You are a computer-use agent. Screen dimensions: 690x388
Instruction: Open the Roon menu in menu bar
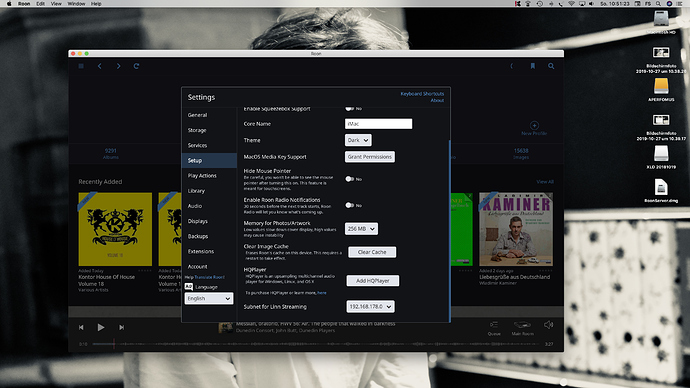coord(24,4)
